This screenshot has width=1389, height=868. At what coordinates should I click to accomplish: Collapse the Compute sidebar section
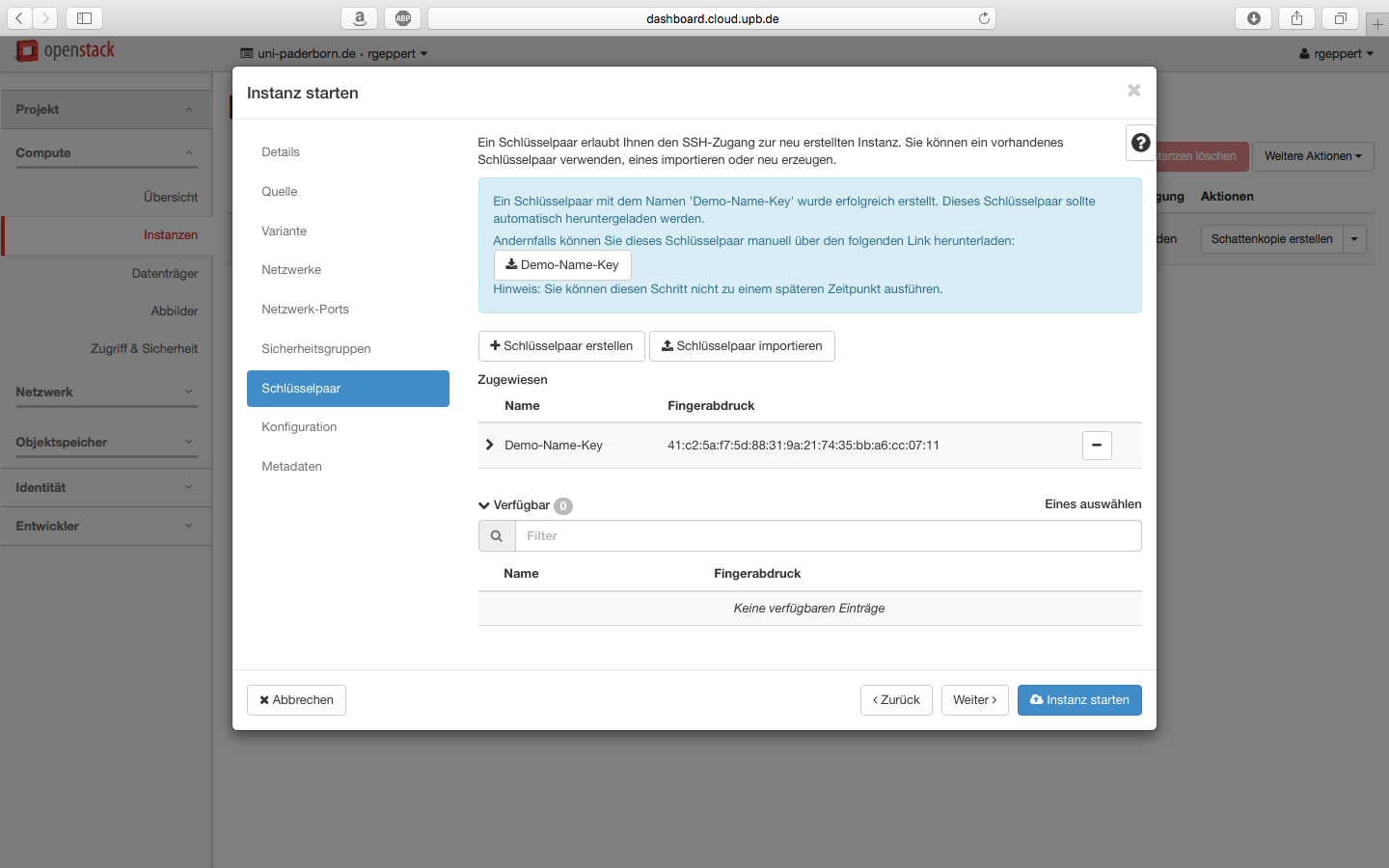[106, 153]
